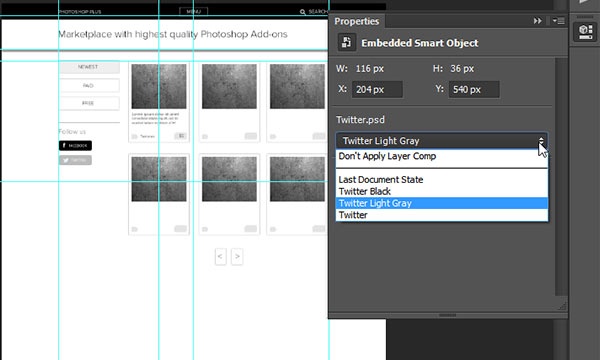600x360 pixels.
Task: Click the black Facebook follow button
Action: click(75, 145)
